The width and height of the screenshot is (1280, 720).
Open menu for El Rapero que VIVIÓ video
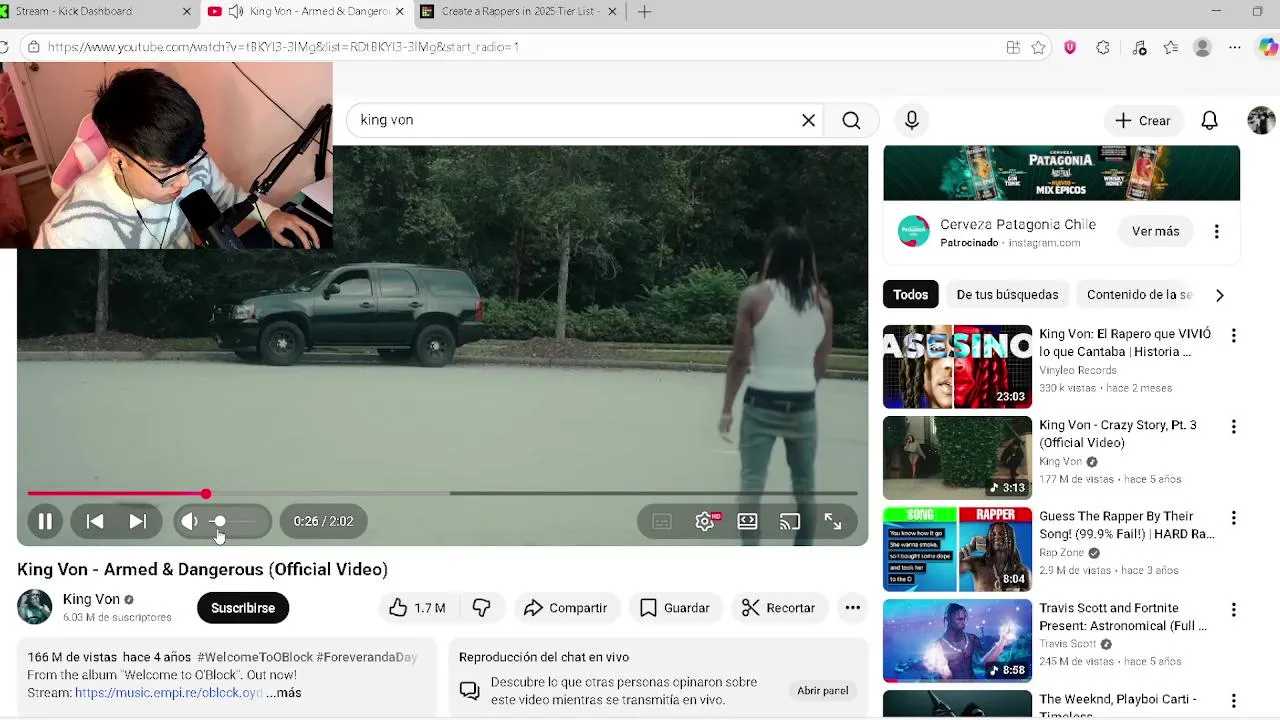point(1233,336)
